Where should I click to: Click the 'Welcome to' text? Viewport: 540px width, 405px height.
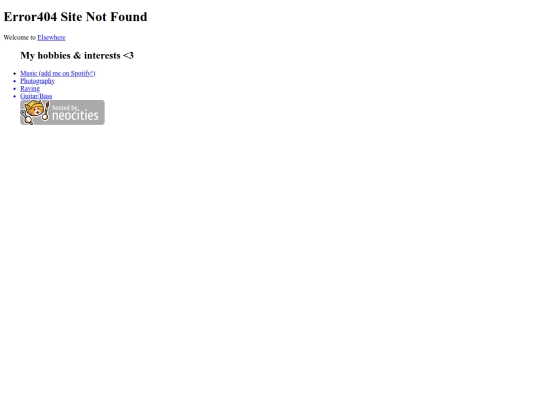point(20,38)
